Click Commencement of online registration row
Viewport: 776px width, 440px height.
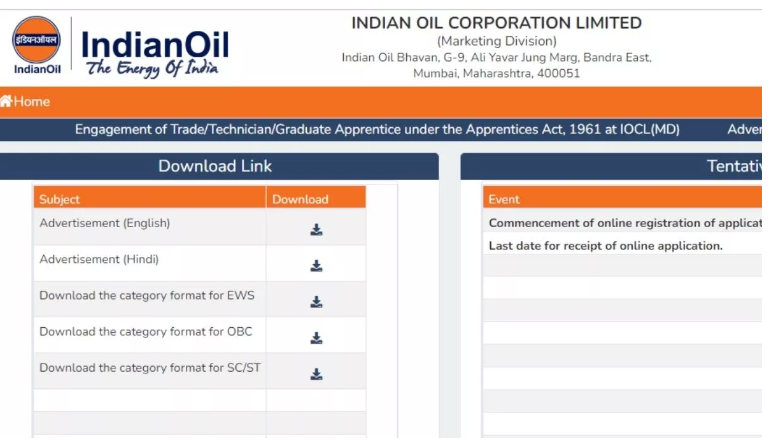(x=625, y=223)
